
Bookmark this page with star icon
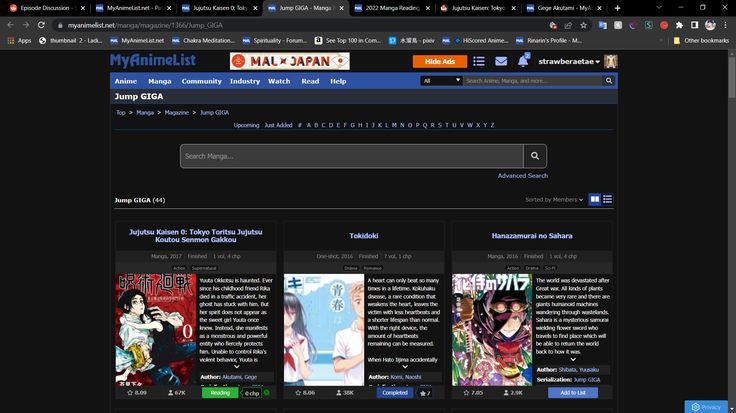pos(583,25)
